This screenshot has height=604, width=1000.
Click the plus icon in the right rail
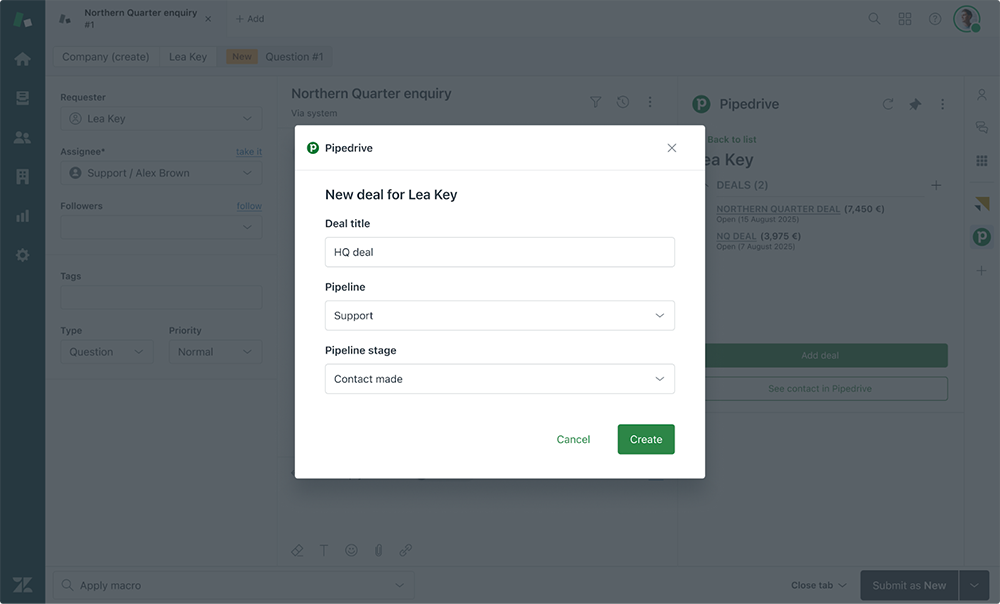click(982, 270)
